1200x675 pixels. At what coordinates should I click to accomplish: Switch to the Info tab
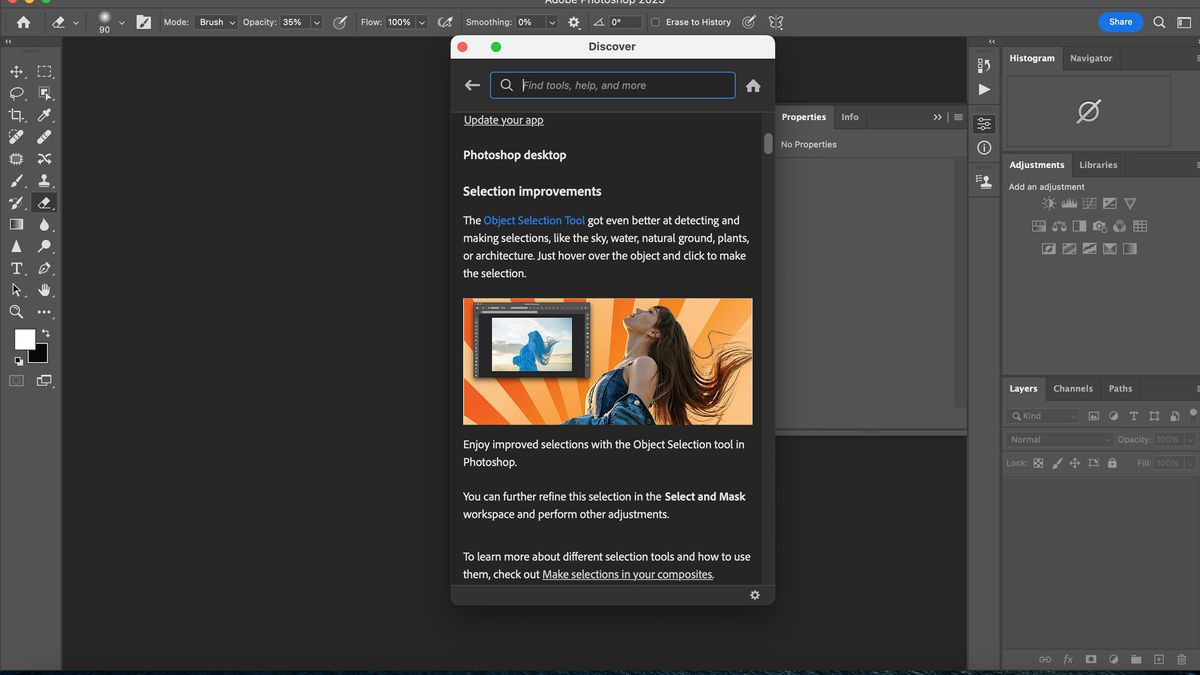pos(850,117)
